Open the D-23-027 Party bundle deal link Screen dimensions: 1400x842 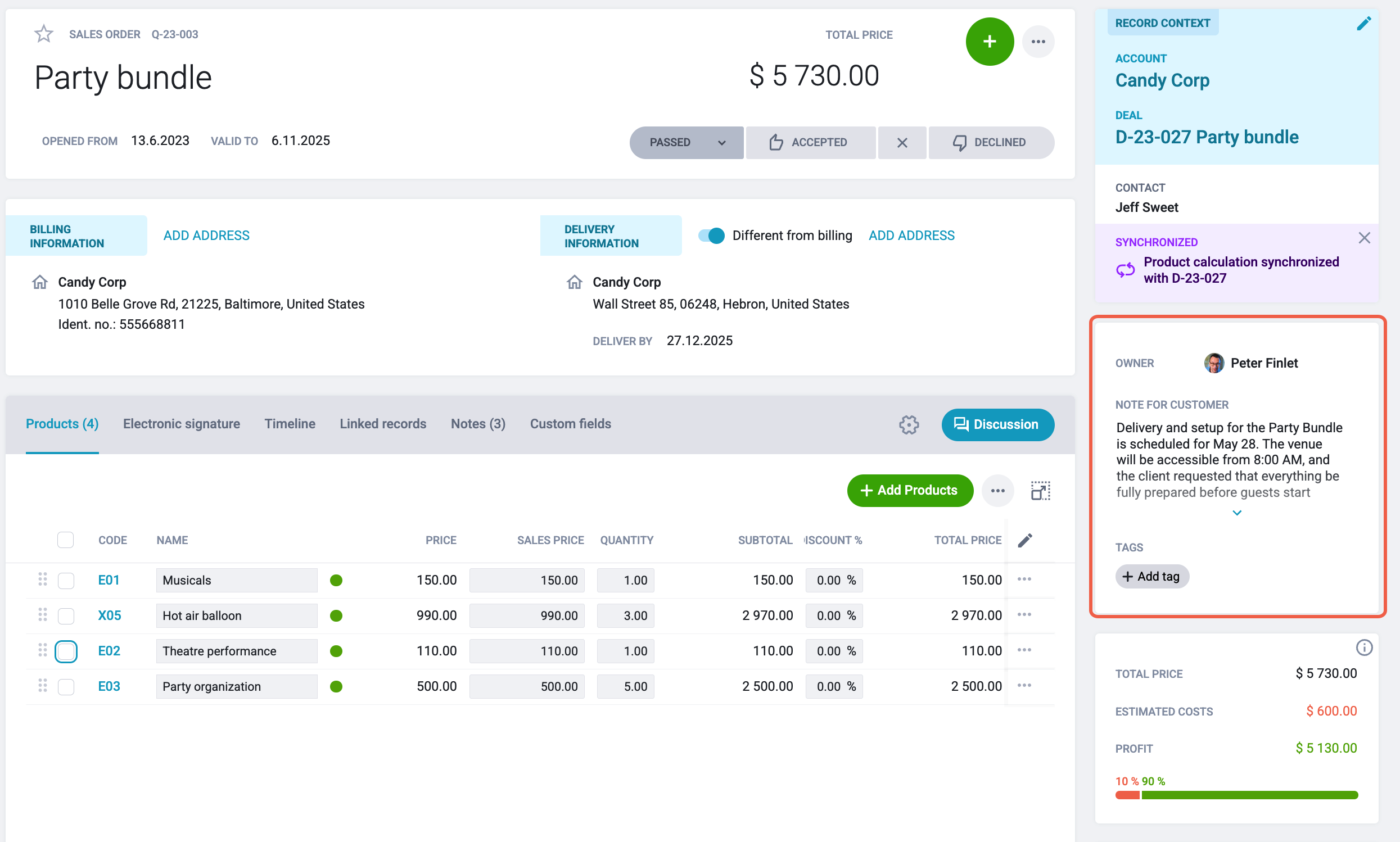point(1206,137)
